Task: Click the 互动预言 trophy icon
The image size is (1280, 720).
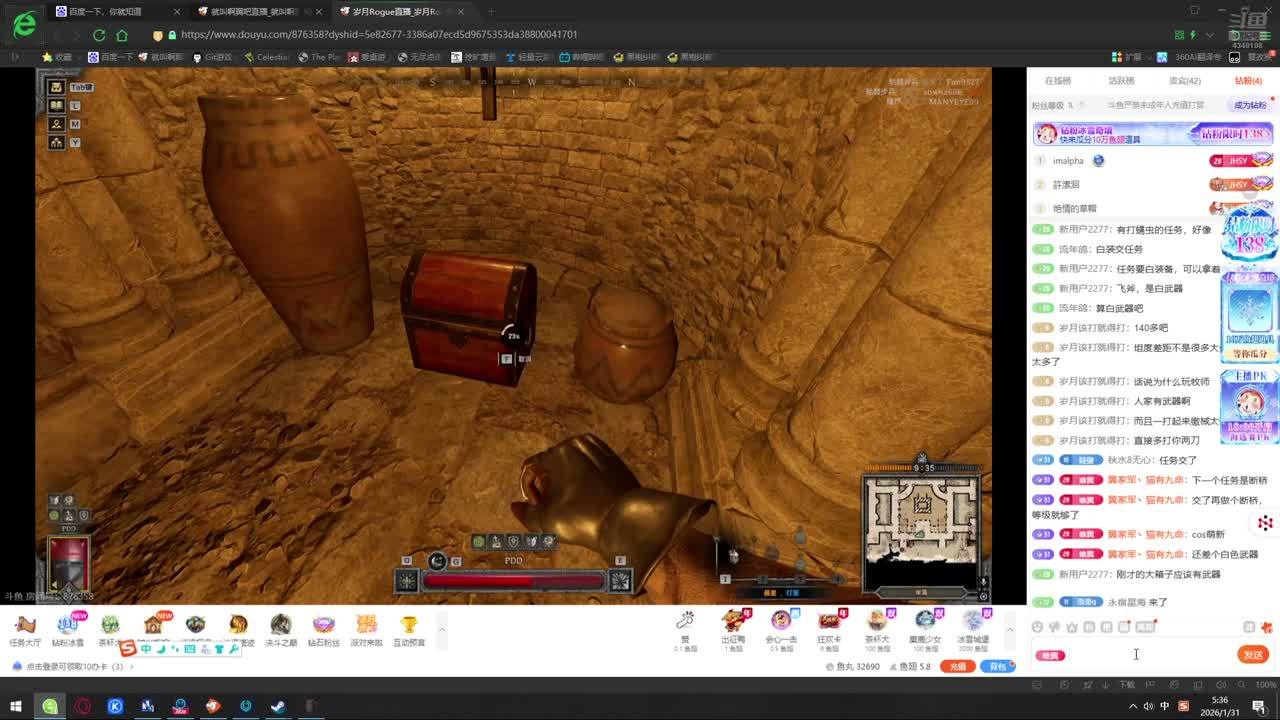Action: 409,629
